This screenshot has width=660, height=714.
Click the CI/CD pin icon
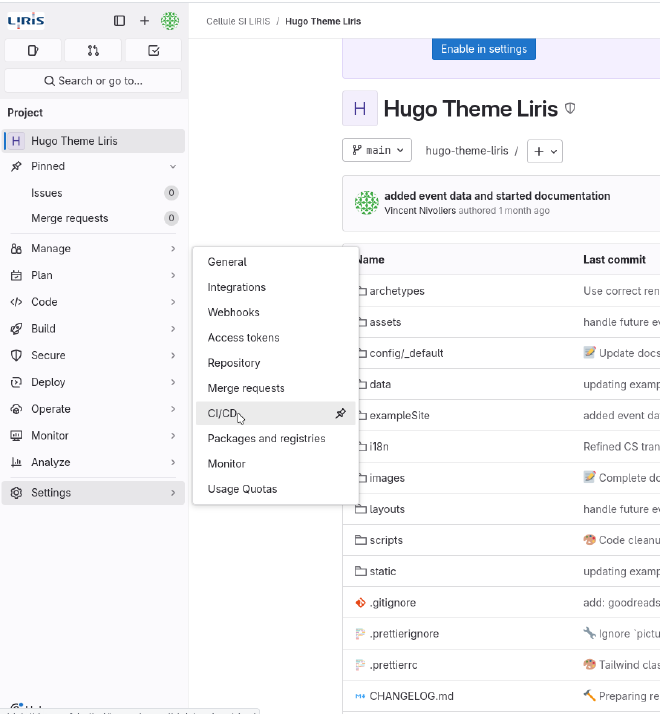(x=341, y=413)
